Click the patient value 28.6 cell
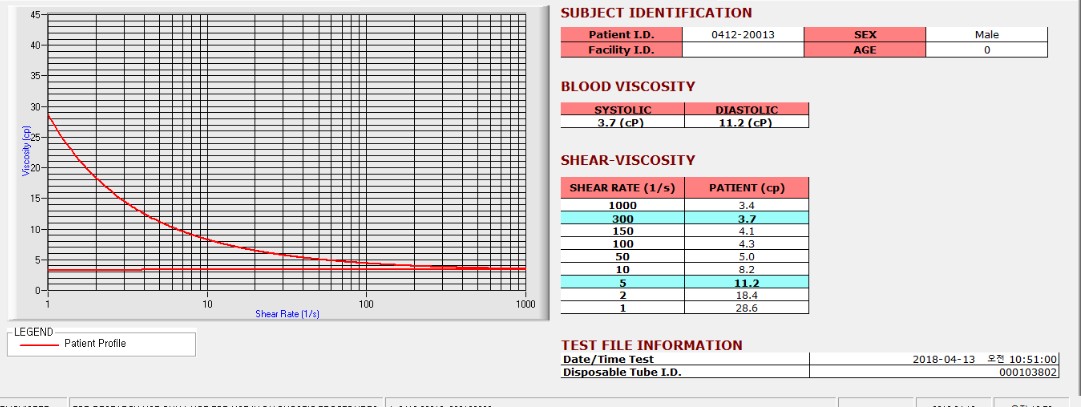Screen dimensions: 1081x407 tap(747, 308)
